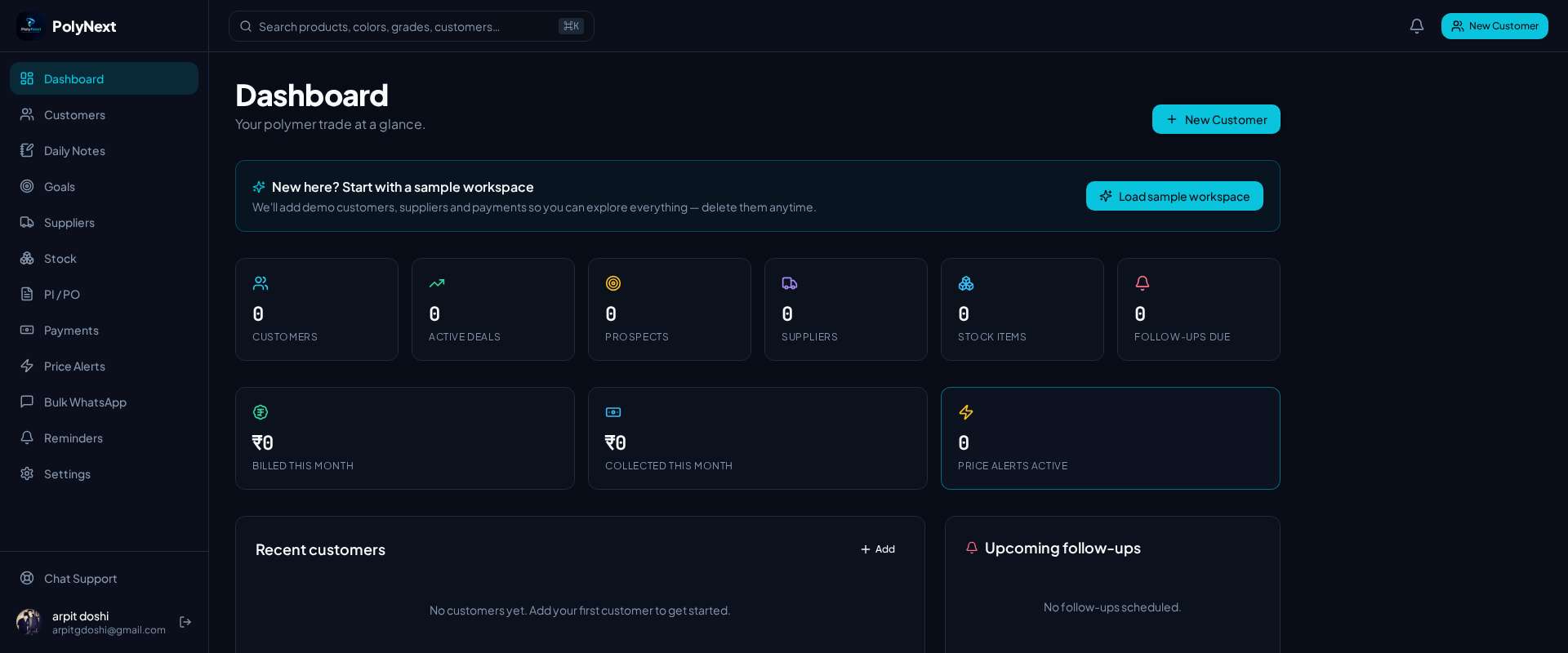Click the log out icon beside arpit doshi
The image size is (1568, 653).
click(x=185, y=622)
